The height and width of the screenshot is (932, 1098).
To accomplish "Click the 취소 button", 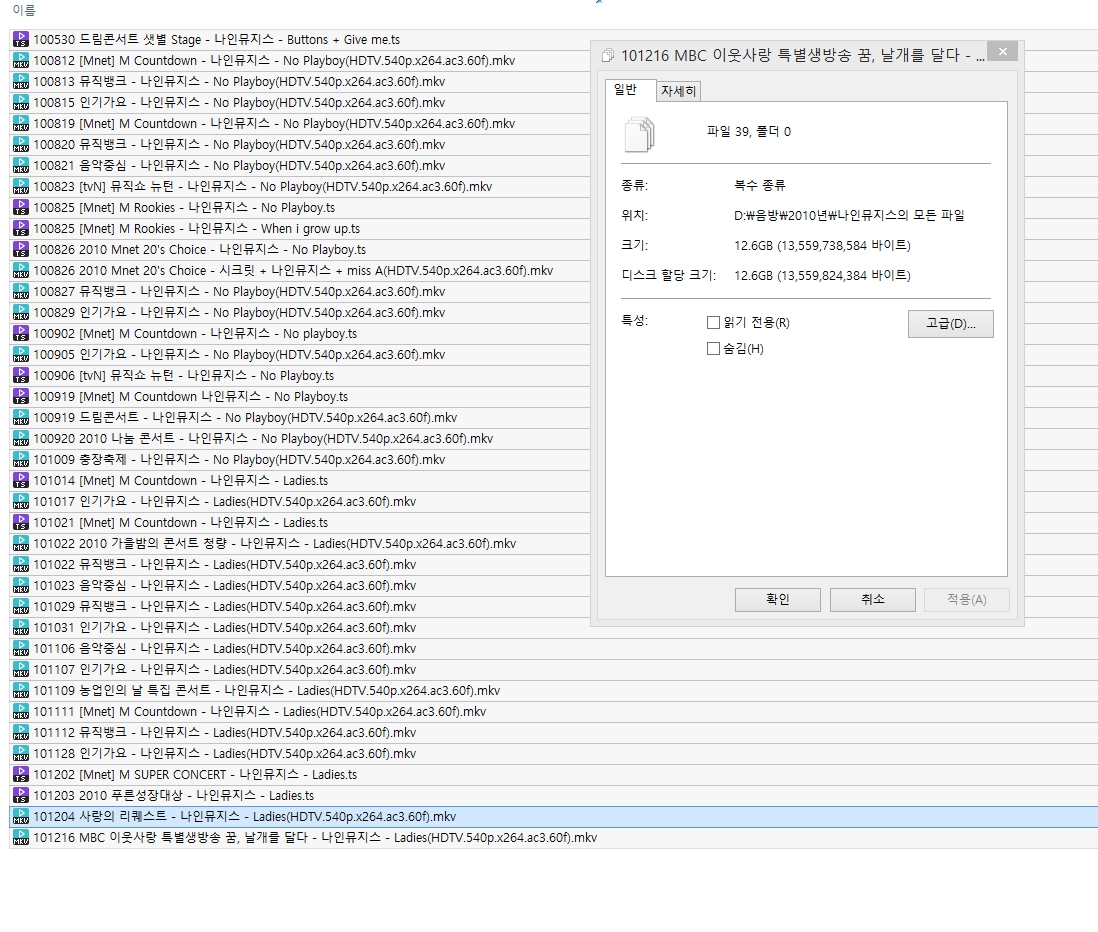I will click(x=873, y=599).
